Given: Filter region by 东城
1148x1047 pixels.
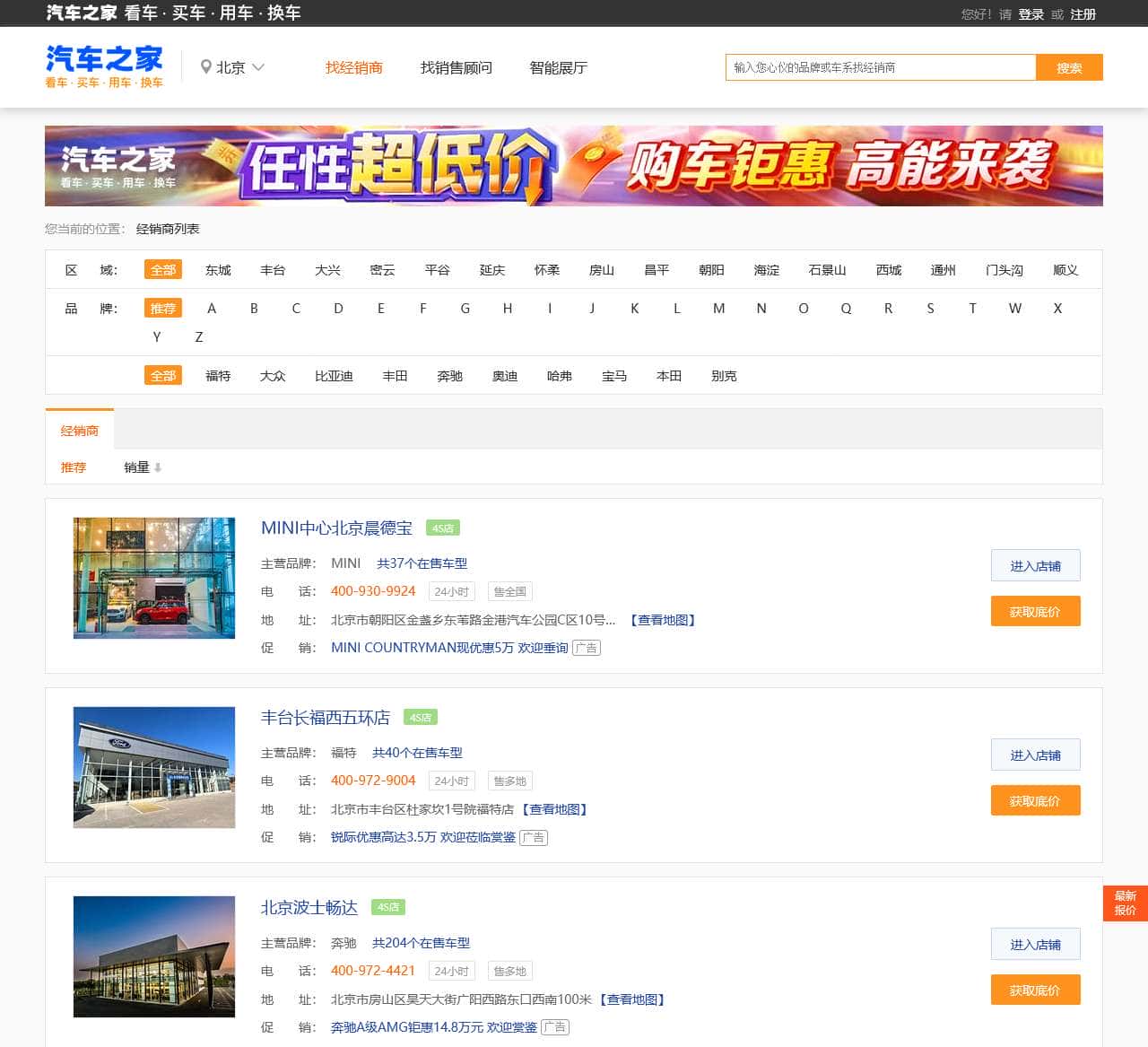Looking at the screenshot, I should [218, 270].
